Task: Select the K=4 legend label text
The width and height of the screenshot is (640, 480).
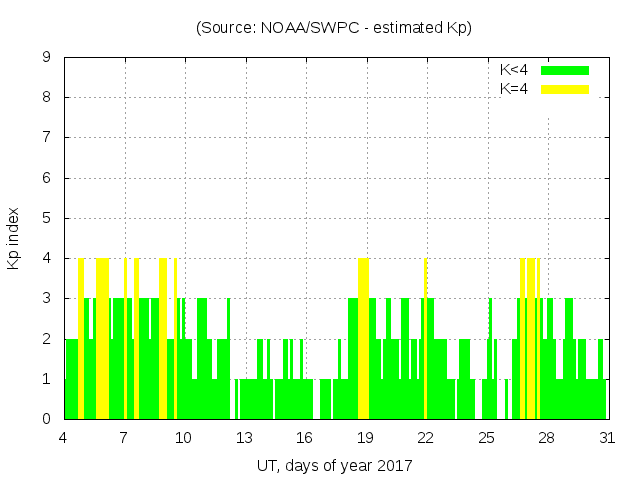Action: tap(514, 89)
